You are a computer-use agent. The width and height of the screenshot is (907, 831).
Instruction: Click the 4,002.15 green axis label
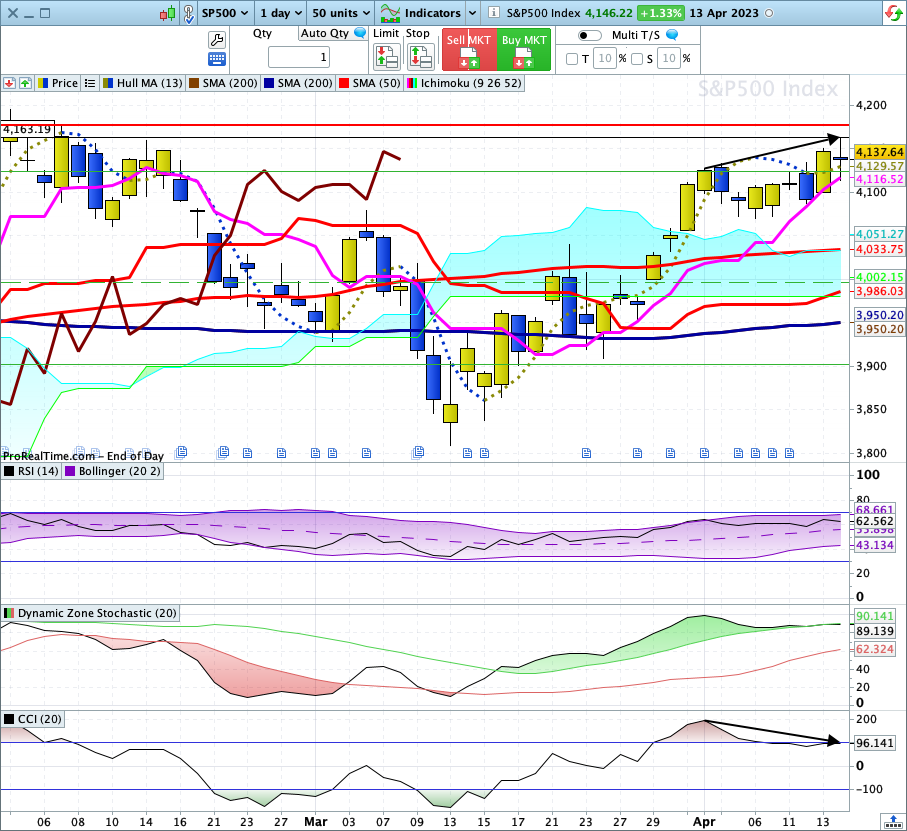coord(879,277)
